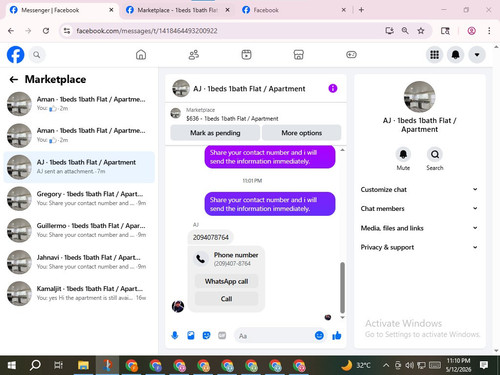Bookmark this page with the star icon
500x375 pixels.
click(x=421, y=31)
